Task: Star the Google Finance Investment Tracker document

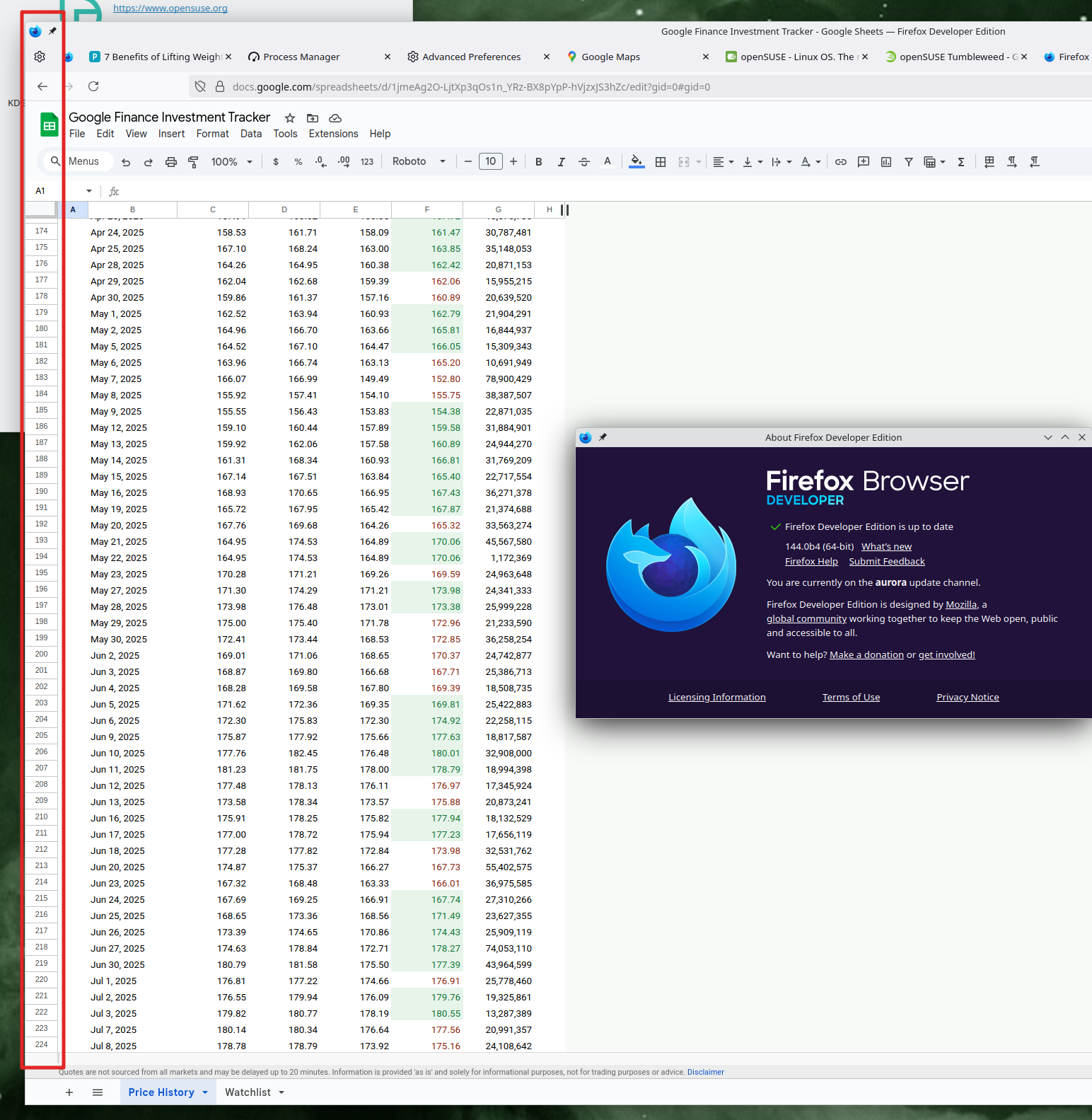Action: [290, 118]
